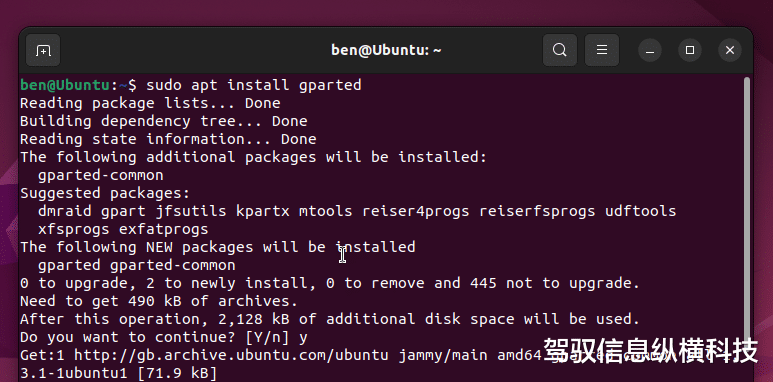Click the word 'udftools' in suggestions
Viewport: 773px width, 382px height.
point(640,211)
